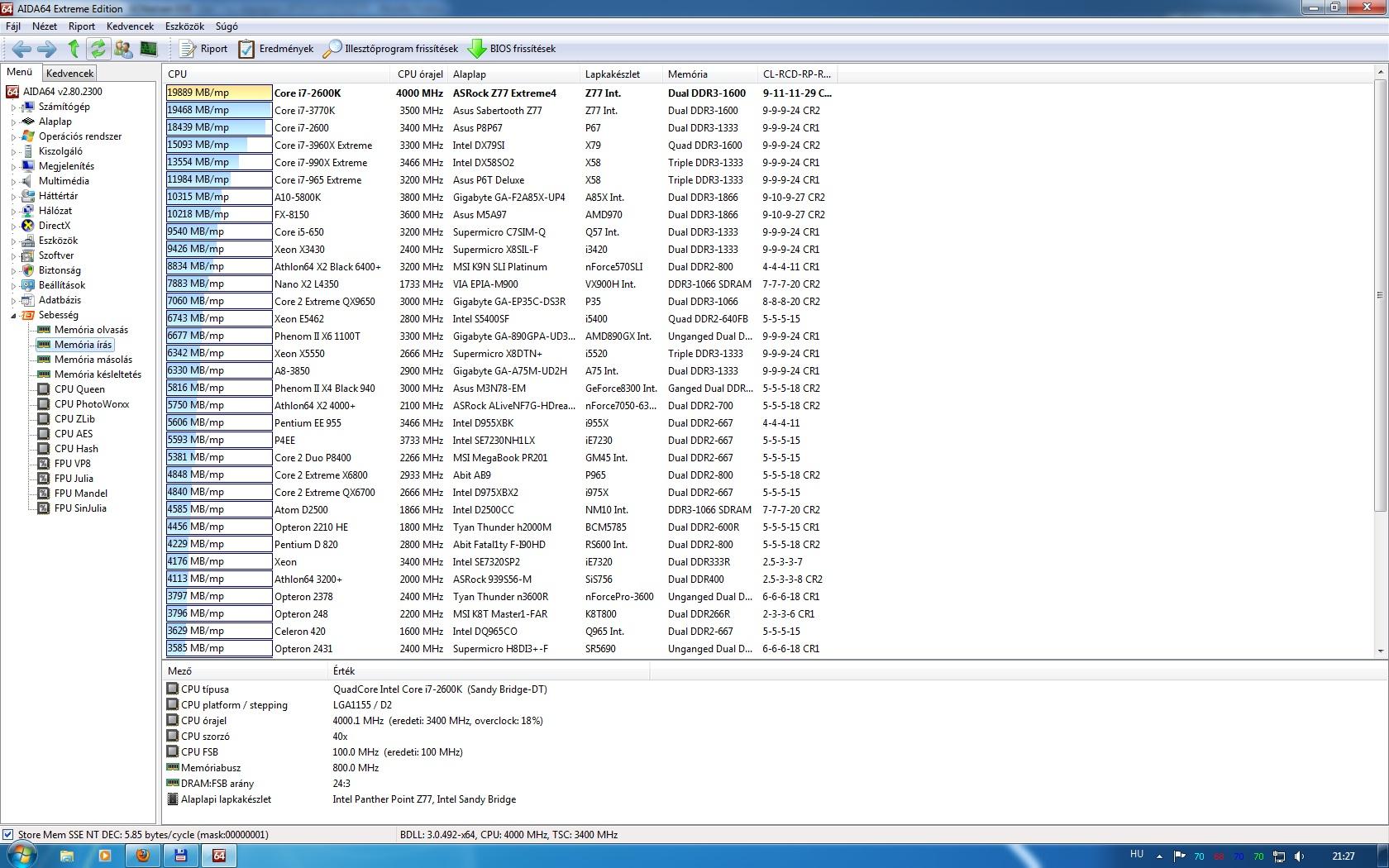Go up one level with green arrow
Screen dimensions: 1389x868
pos(74,49)
